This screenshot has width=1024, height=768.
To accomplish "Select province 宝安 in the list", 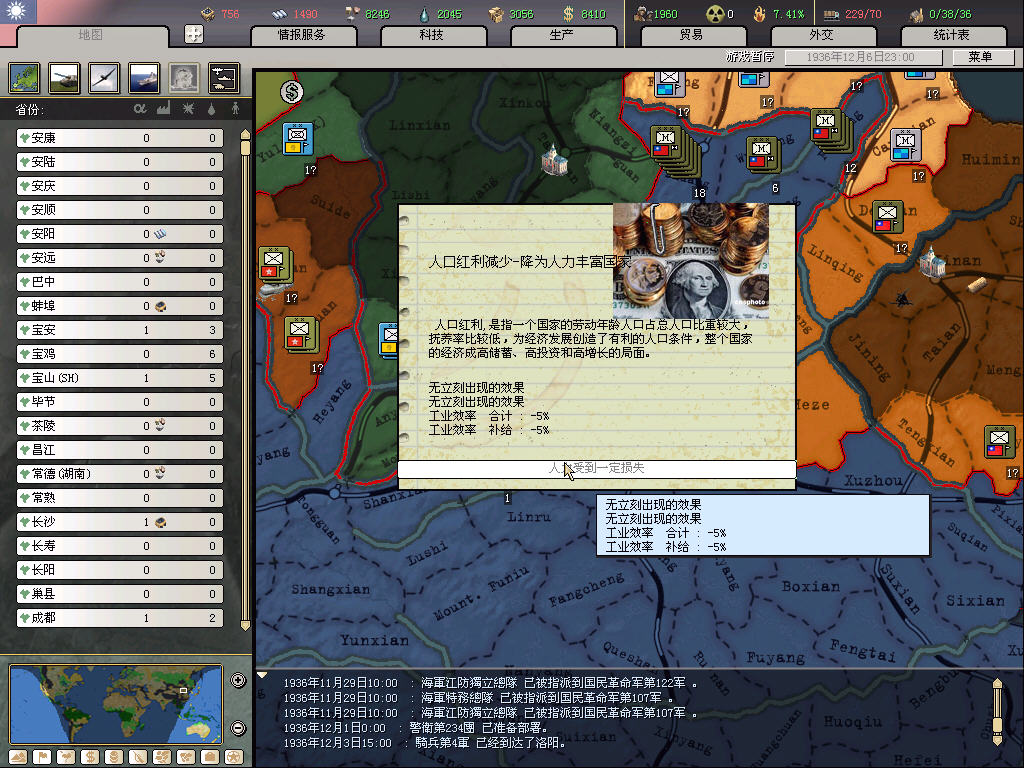I will (120, 330).
